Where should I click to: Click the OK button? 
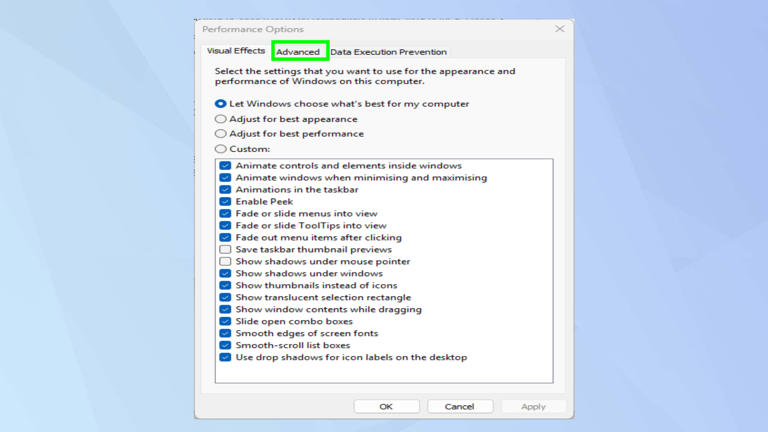pos(386,407)
